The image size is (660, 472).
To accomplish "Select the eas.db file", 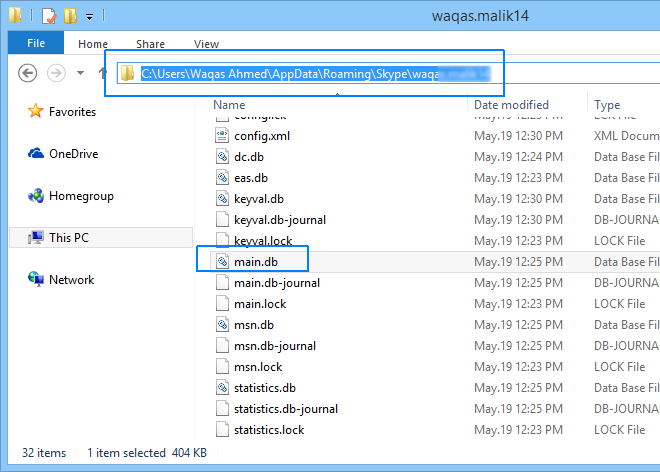I will coord(251,178).
